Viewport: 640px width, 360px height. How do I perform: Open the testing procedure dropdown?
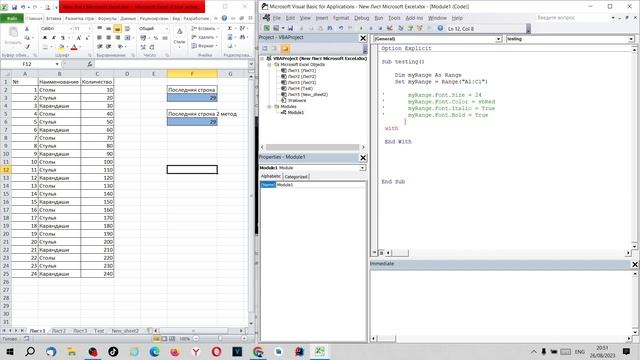[x=631, y=39]
